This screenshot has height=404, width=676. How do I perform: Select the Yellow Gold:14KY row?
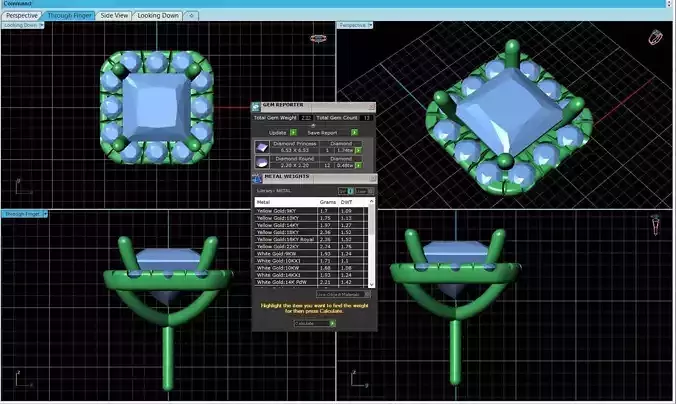point(311,225)
